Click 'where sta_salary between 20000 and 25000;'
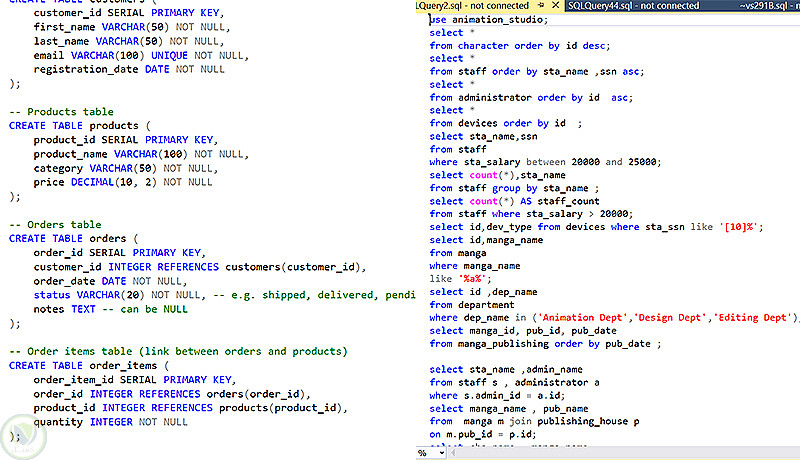The height and width of the screenshot is (460, 800). click(x=545, y=162)
